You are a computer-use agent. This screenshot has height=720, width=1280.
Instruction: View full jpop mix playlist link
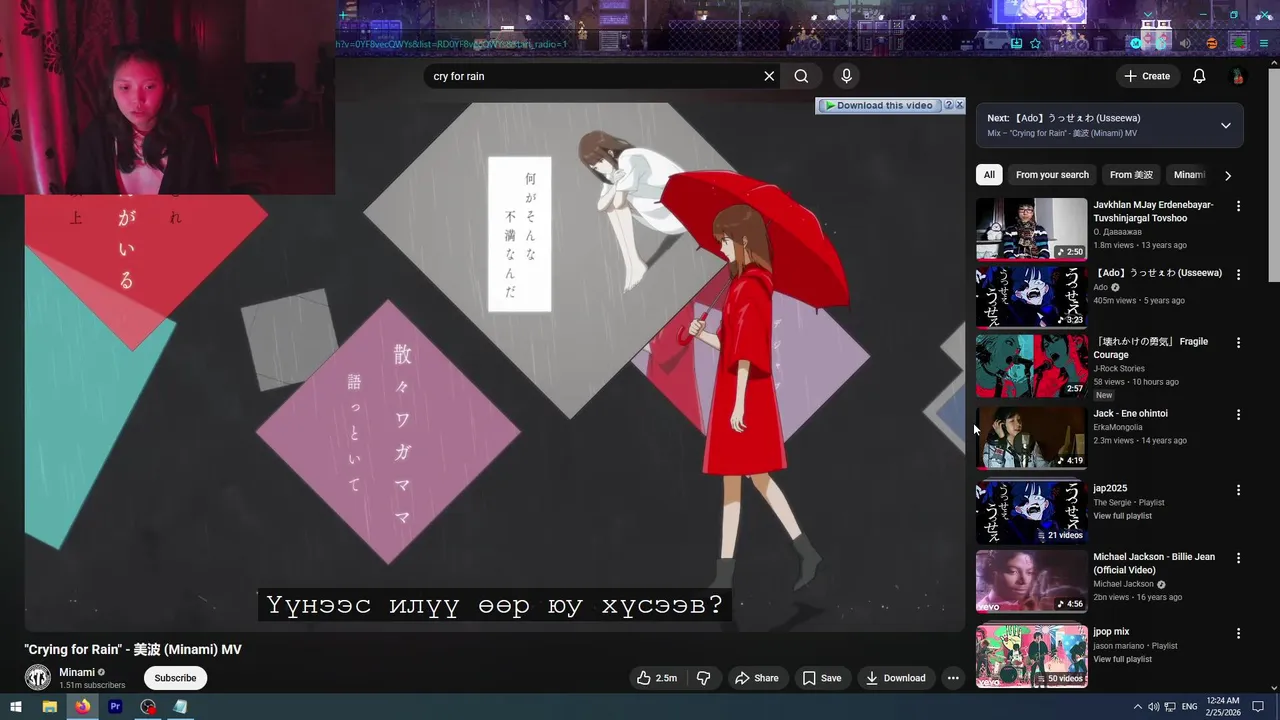point(1122,659)
